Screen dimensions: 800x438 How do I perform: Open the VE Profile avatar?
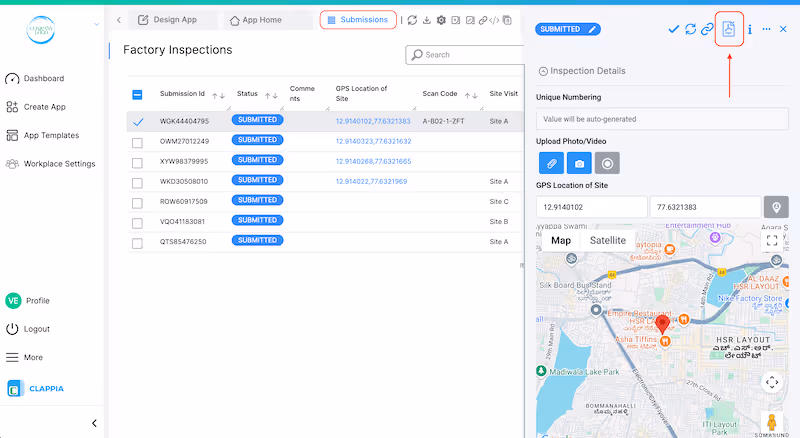tap(13, 301)
